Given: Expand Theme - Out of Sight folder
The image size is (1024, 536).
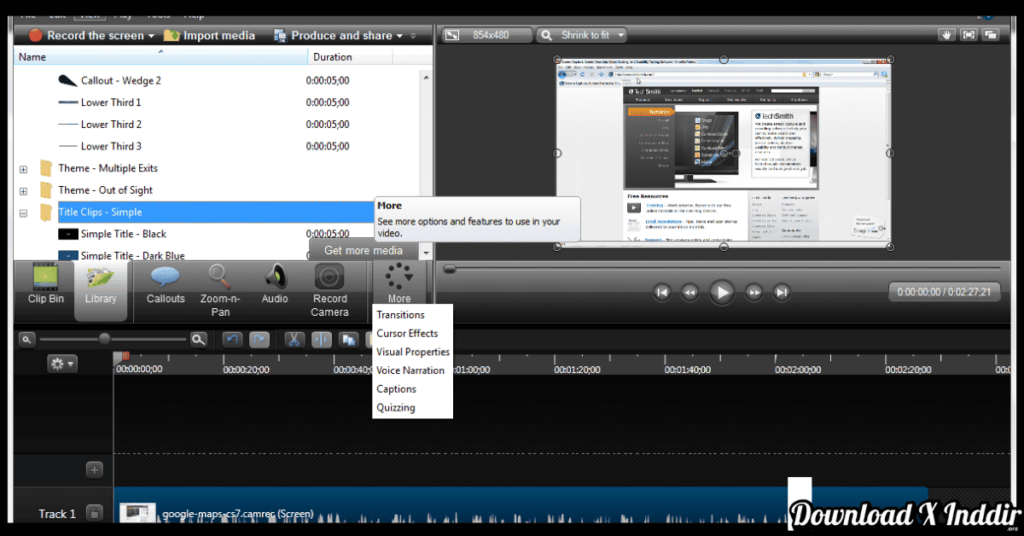Looking at the screenshot, I should point(24,191).
